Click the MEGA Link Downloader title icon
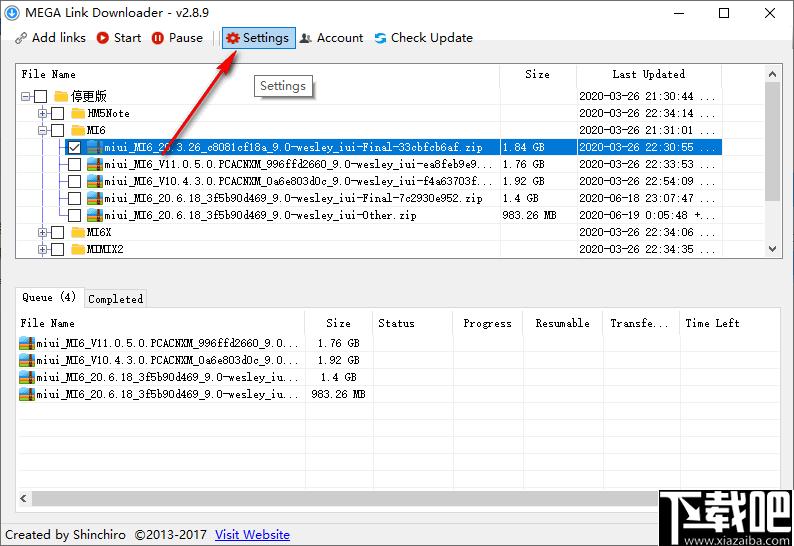794x546 pixels. click(x=12, y=13)
